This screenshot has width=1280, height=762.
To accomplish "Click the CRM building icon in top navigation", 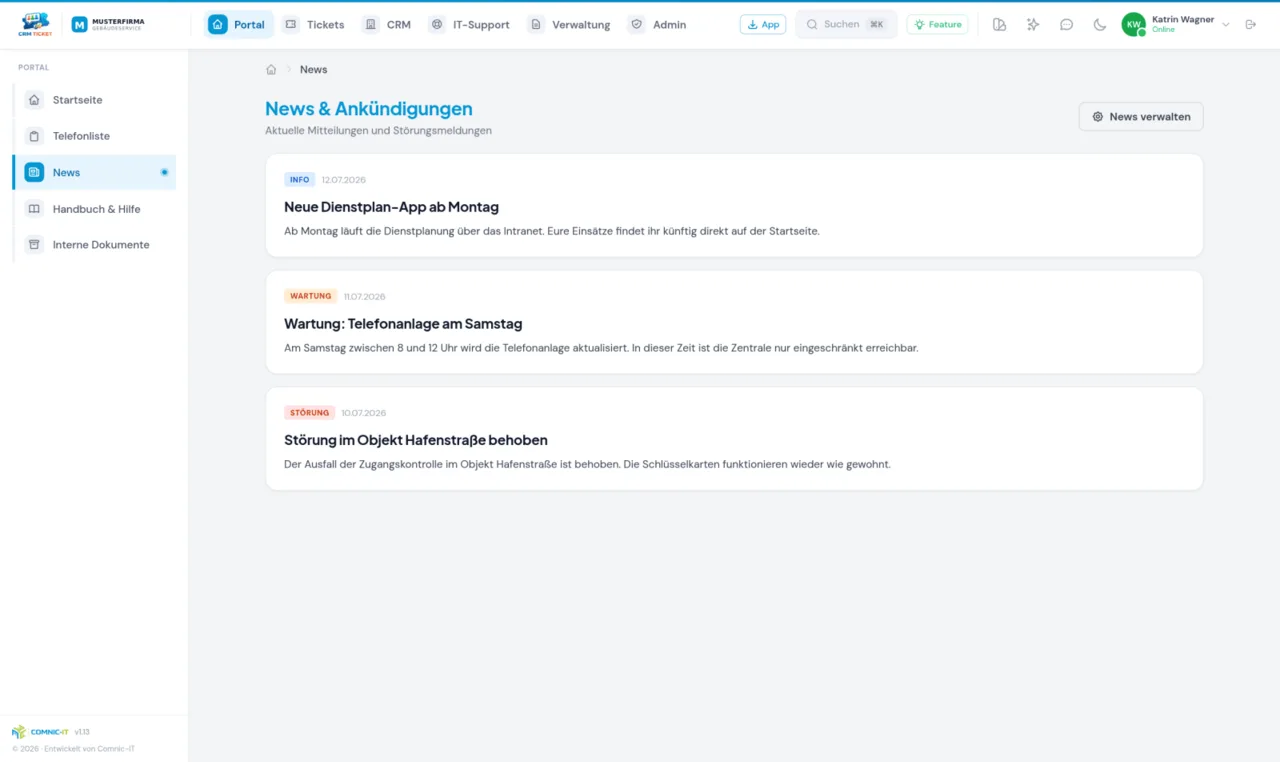I will pos(370,25).
